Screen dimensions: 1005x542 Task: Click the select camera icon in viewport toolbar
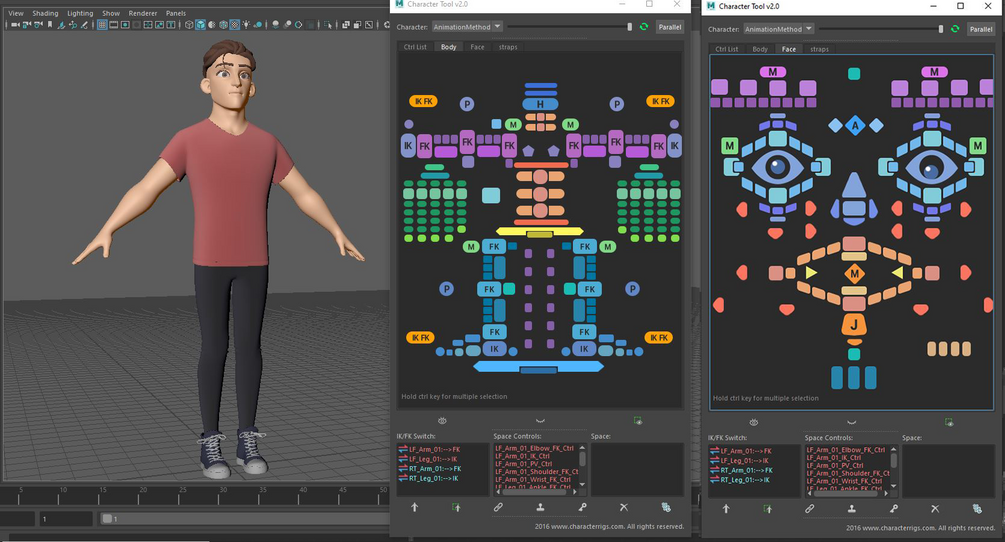tap(15, 25)
